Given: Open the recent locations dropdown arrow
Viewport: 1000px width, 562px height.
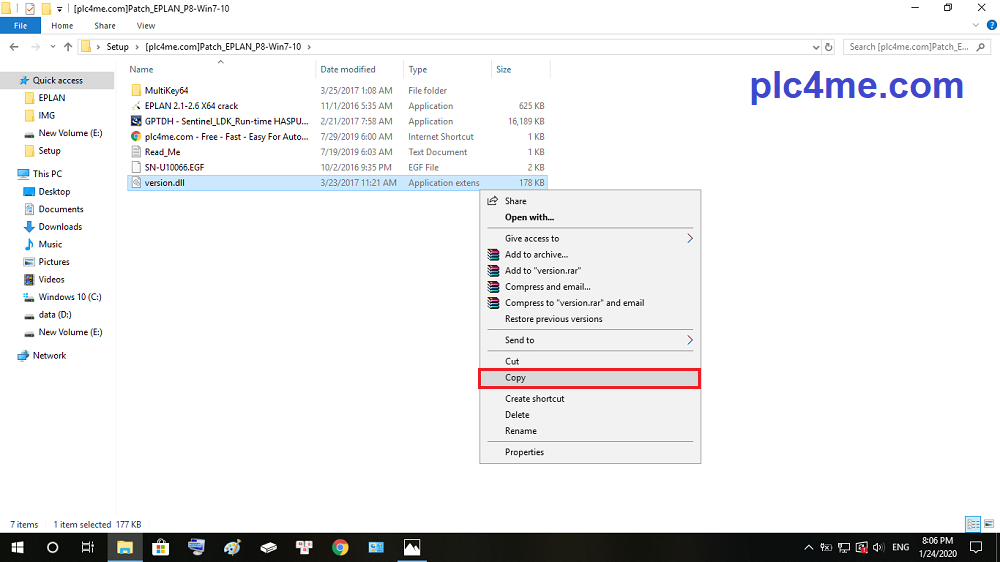Looking at the screenshot, I should pyautogui.click(x=53, y=47).
